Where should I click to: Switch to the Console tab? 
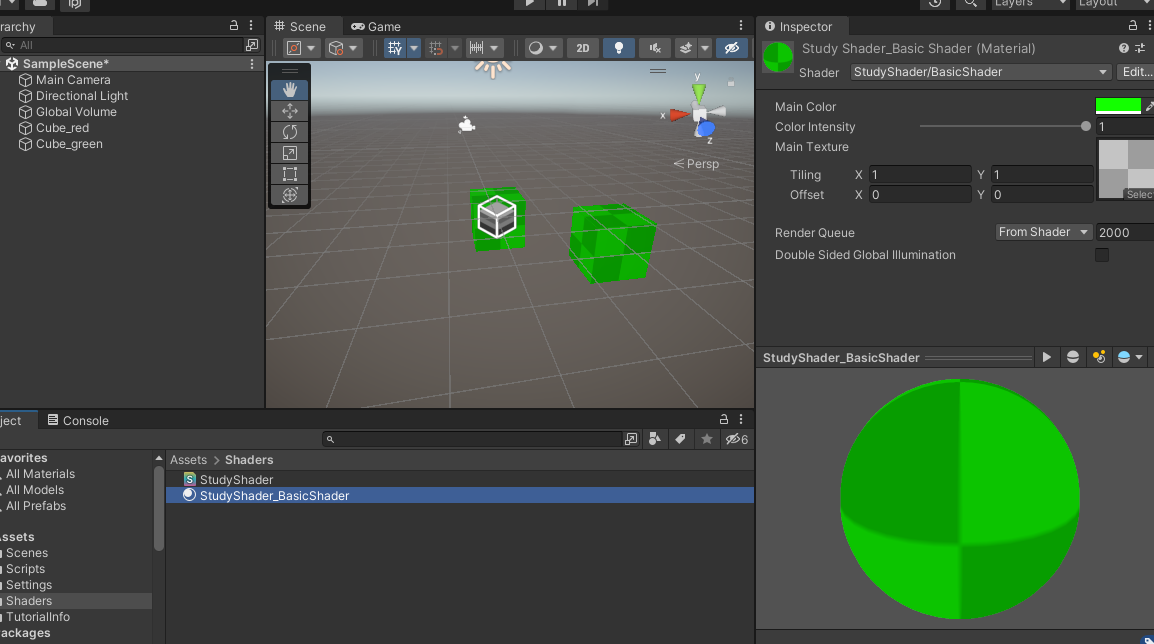point(78,421)
